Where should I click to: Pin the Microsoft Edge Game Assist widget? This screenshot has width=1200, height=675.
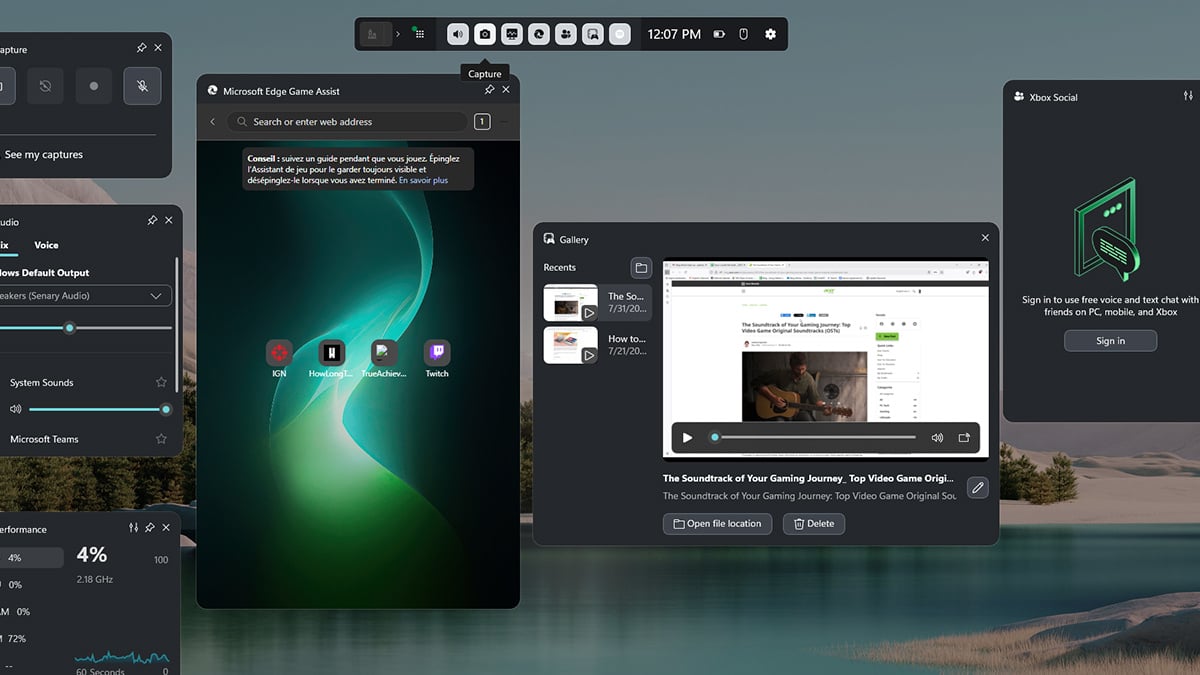tap(489, 89)
